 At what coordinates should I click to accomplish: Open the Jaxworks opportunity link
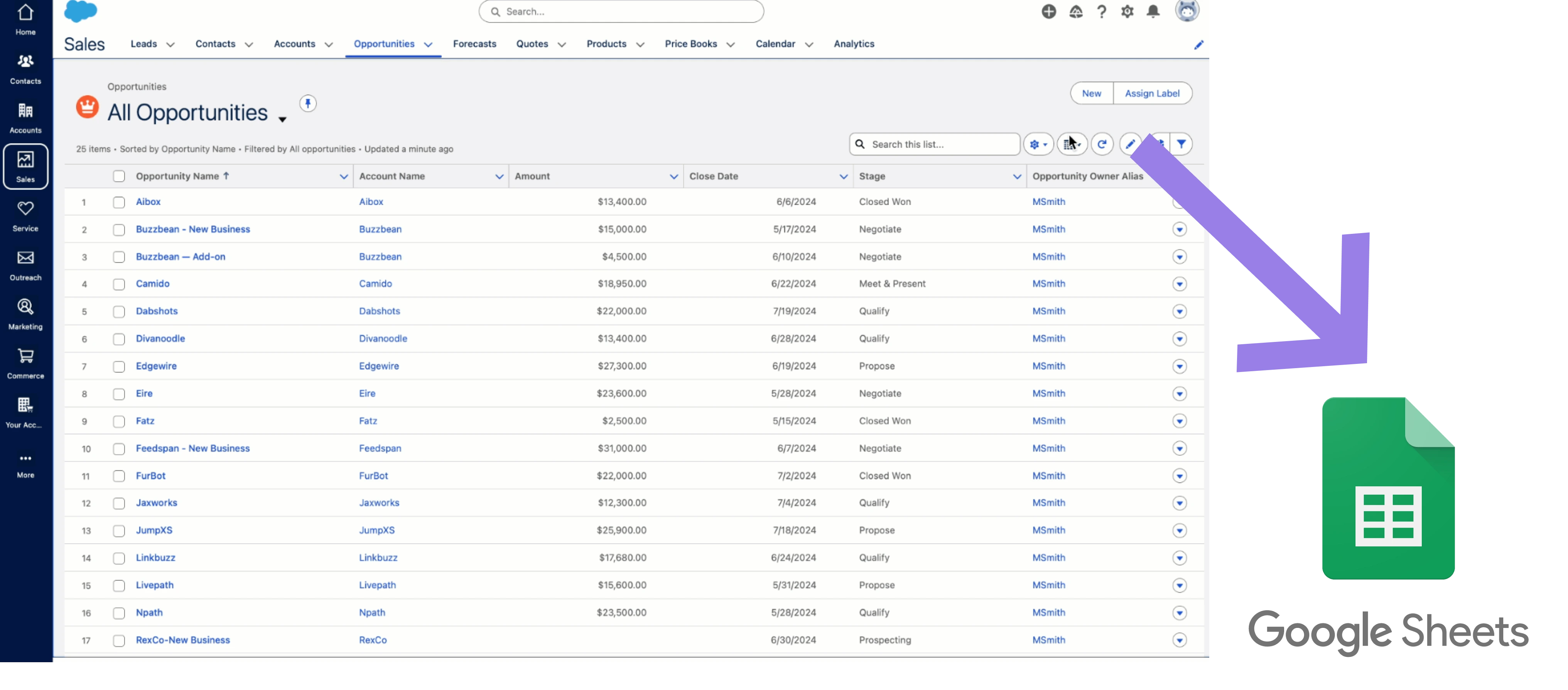157,502
